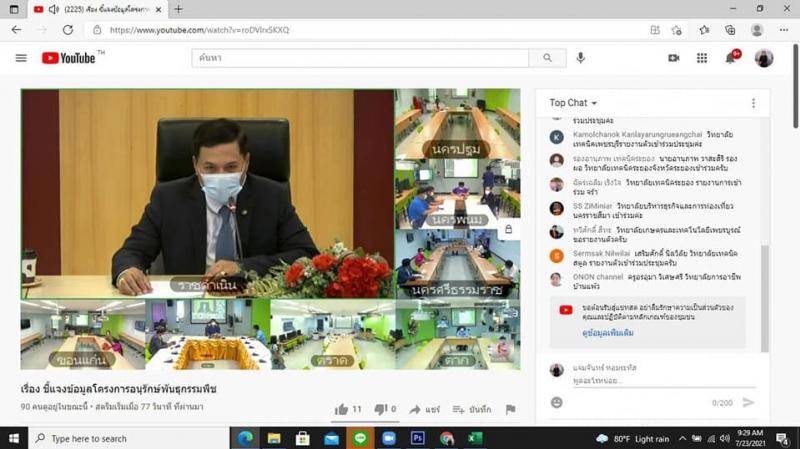Open the Windows Start menu
This screenshot has width=800, height=449.
pyautogui.click(x=14, y=438)
